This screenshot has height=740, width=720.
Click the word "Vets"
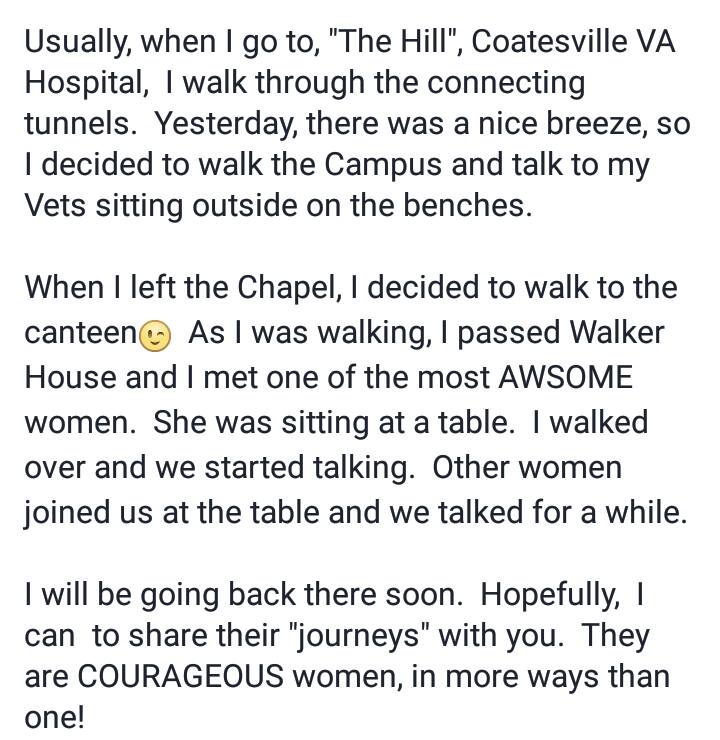(x=55, y=206)
